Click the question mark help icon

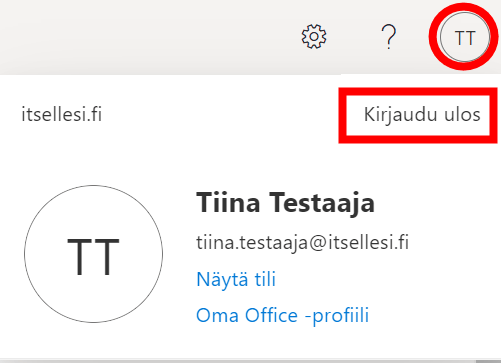pos(388,37)
